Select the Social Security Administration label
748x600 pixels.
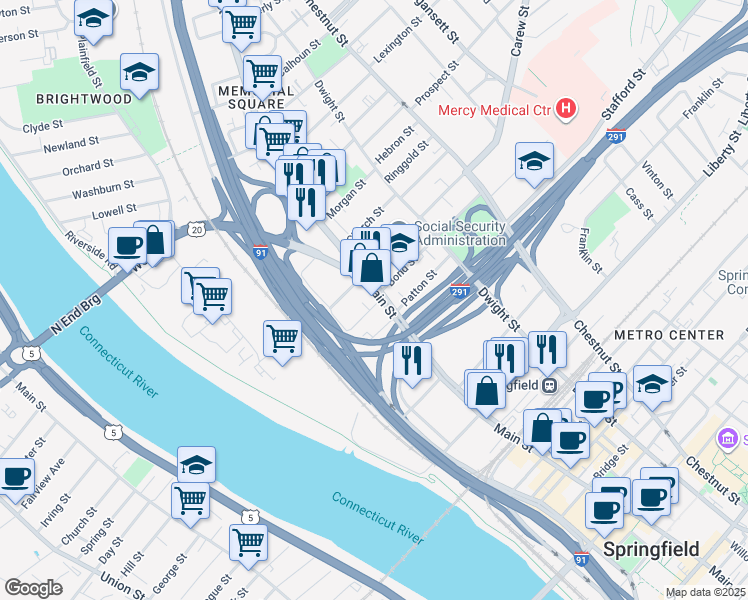pos(461,233)
